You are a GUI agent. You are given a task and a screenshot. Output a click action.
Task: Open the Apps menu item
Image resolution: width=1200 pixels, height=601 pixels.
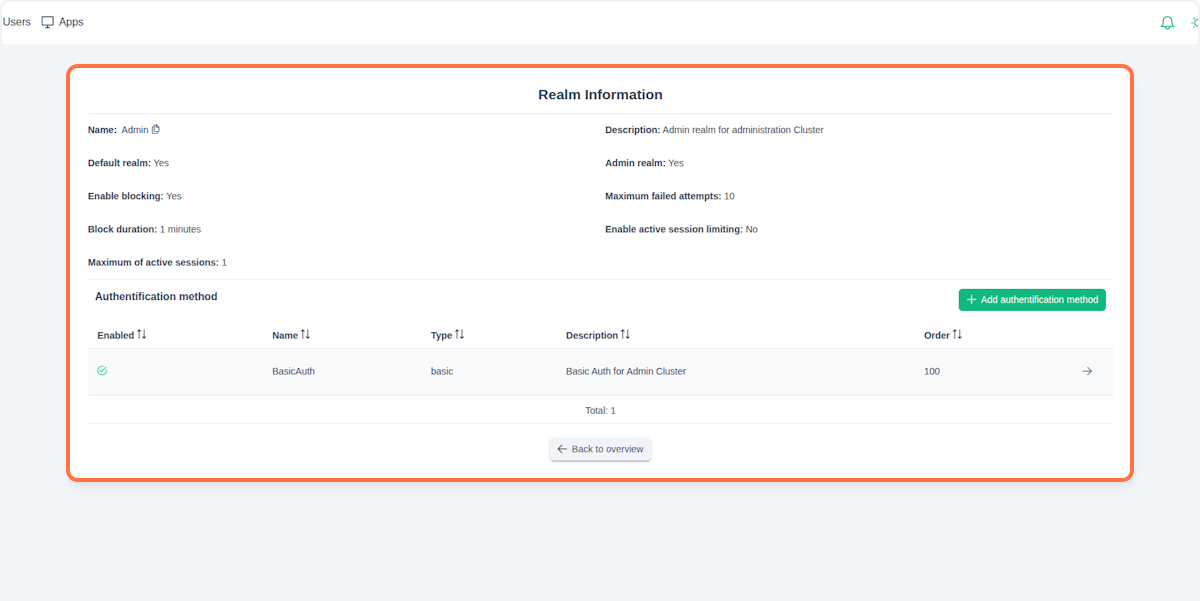71,22
